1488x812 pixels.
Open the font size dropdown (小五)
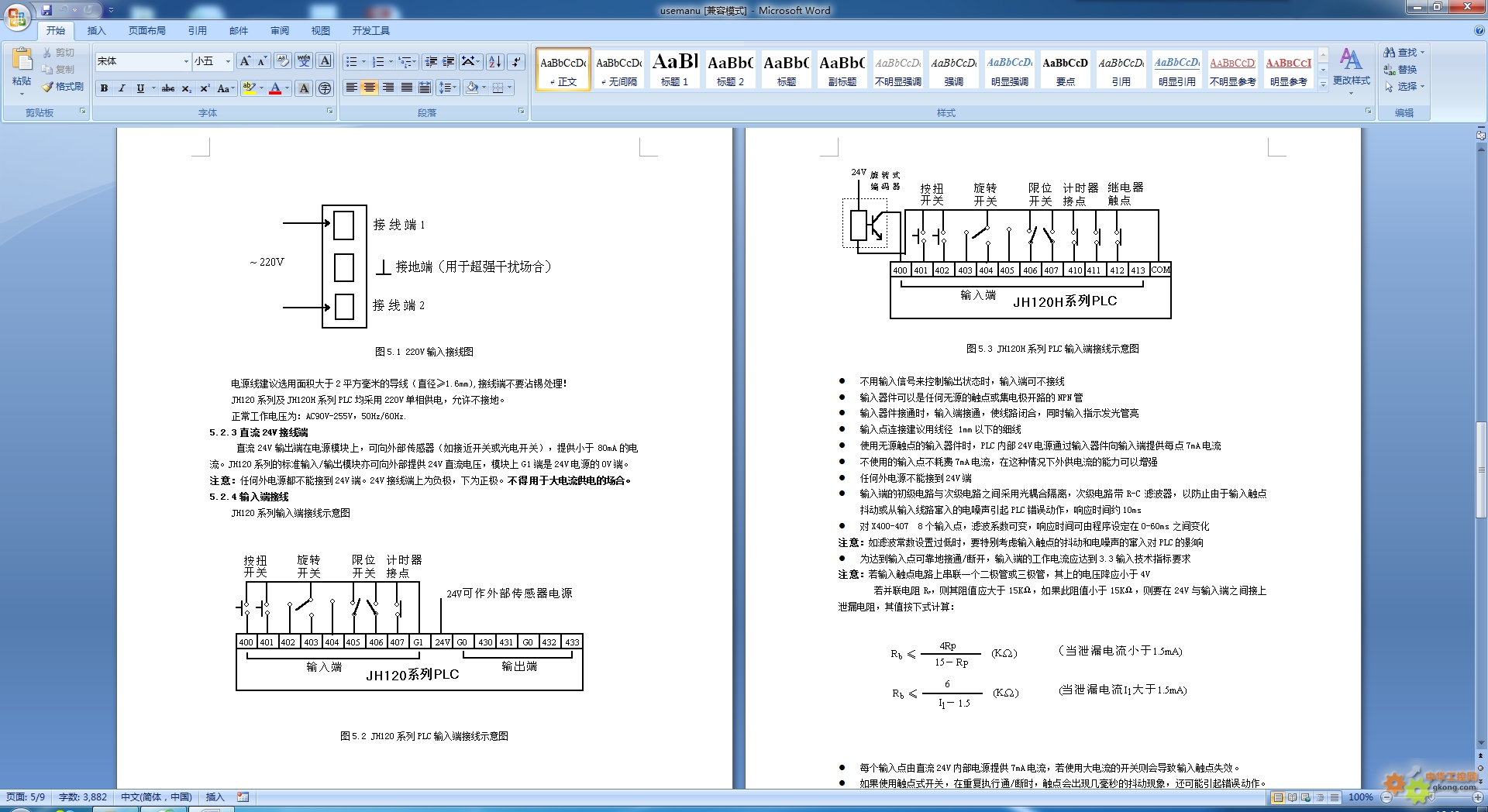coord(228,61)
